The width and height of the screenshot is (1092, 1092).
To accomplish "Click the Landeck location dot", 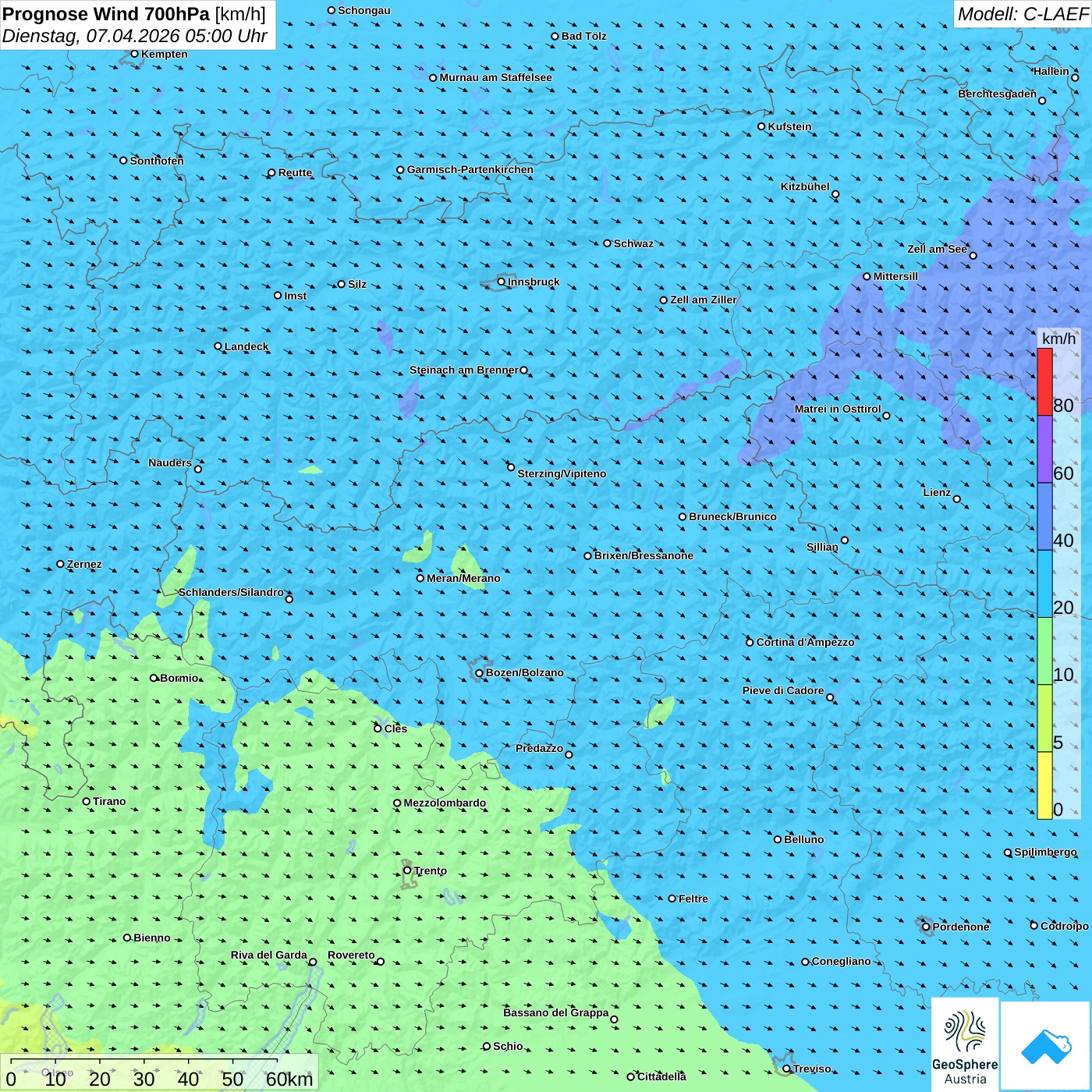I will tap(218, 346).
